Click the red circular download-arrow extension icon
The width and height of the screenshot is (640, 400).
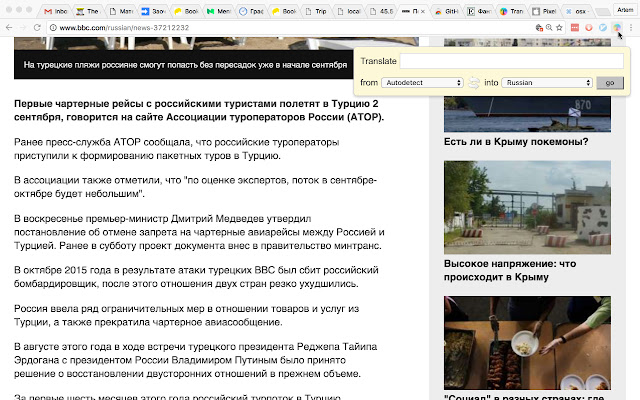click(x=588, y=29)
